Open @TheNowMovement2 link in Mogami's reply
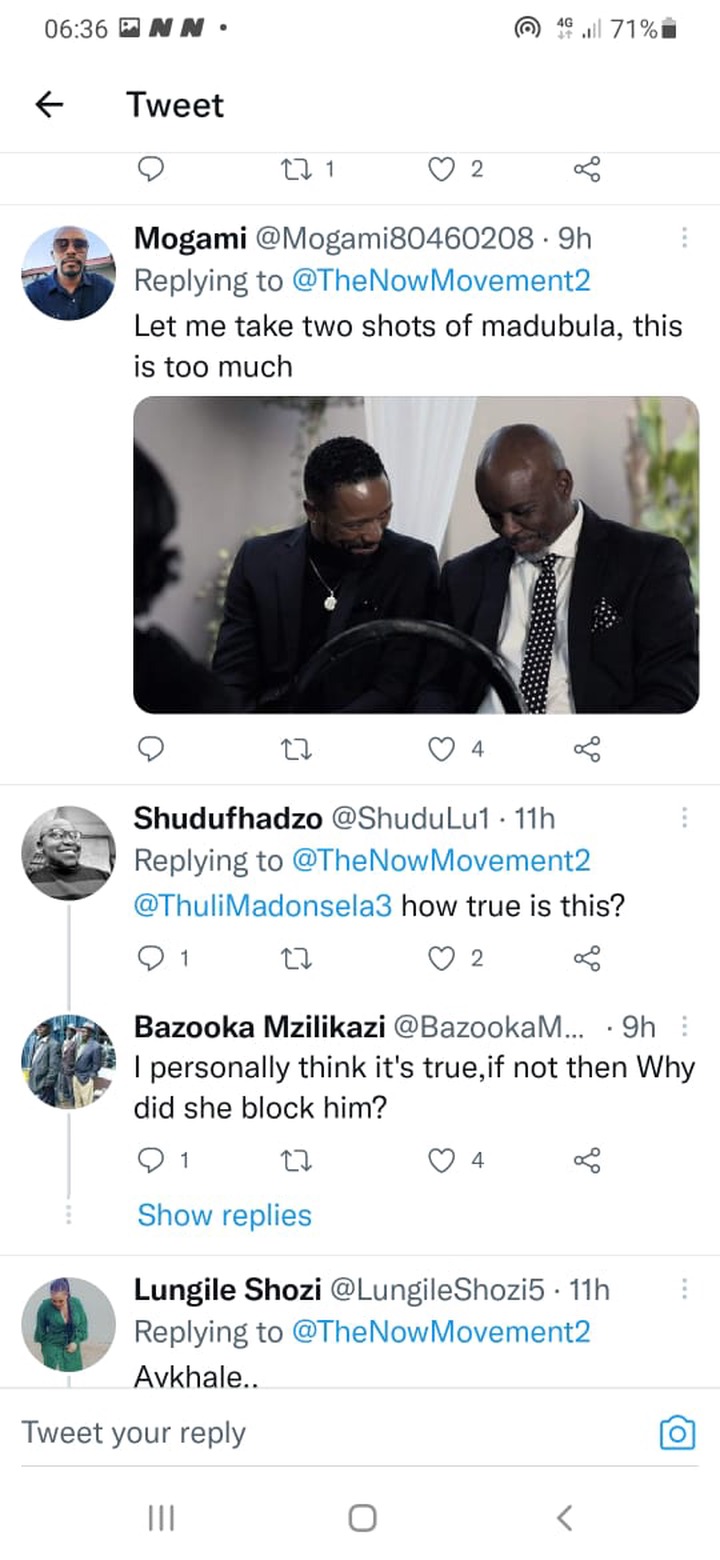This screenshot has height=1560, width=720. pyautogui.click(x=441, y=281)
